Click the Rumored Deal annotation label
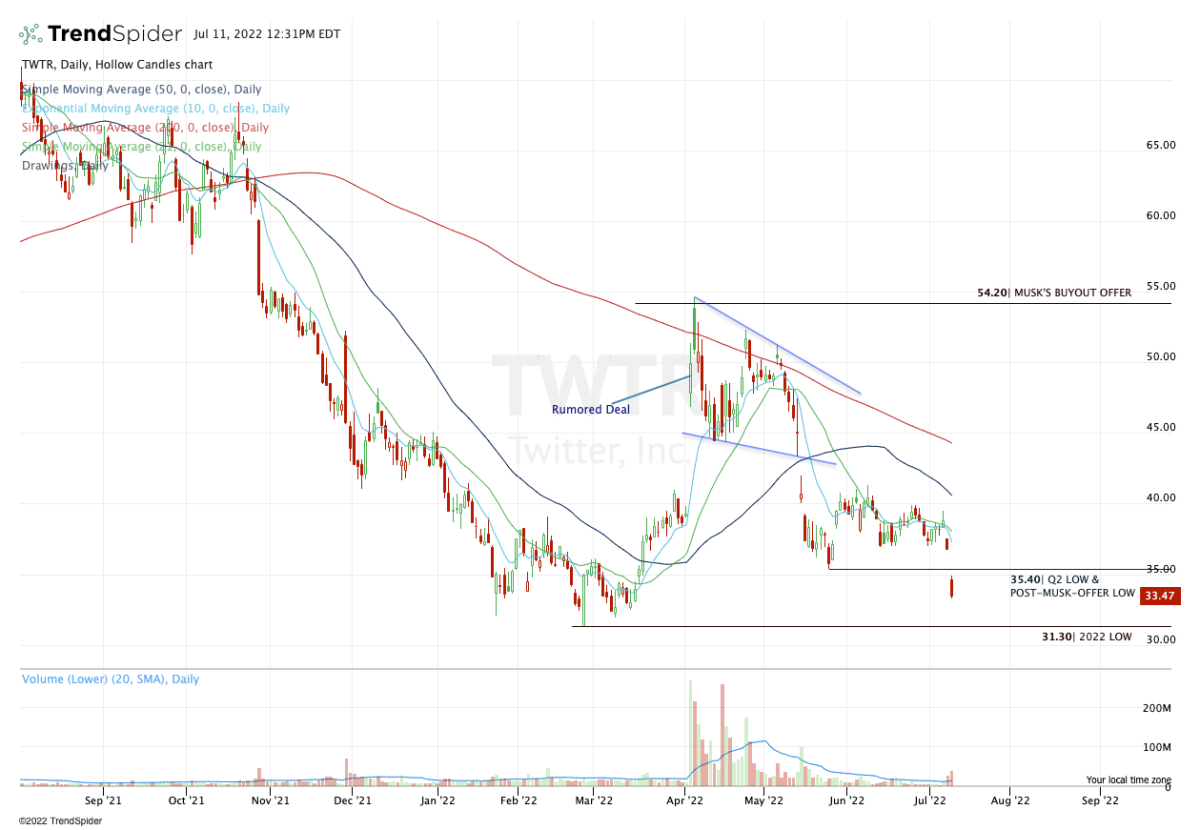This screenshot has height=830, width=1200. coord(591,409)
